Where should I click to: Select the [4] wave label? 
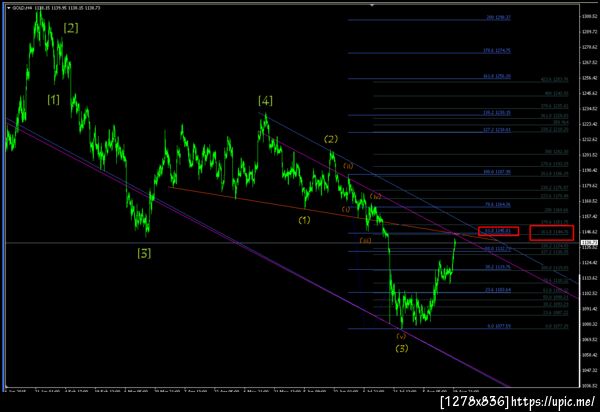coord(265,101)
